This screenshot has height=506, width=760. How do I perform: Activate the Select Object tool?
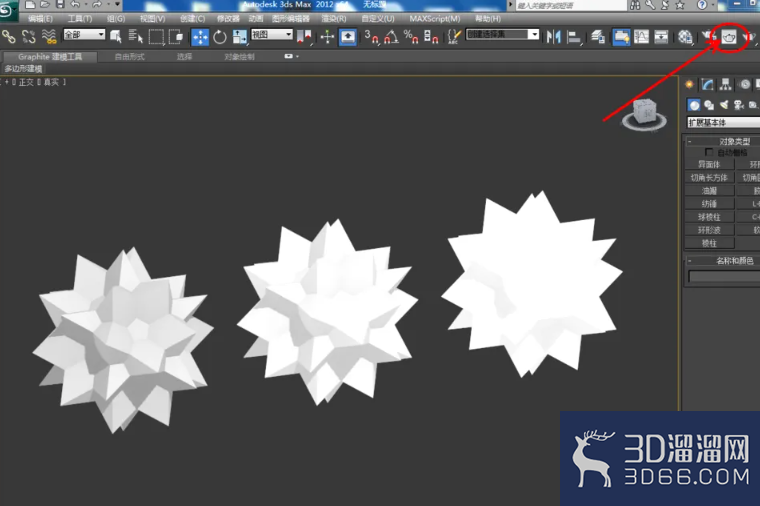click(116, 36)
